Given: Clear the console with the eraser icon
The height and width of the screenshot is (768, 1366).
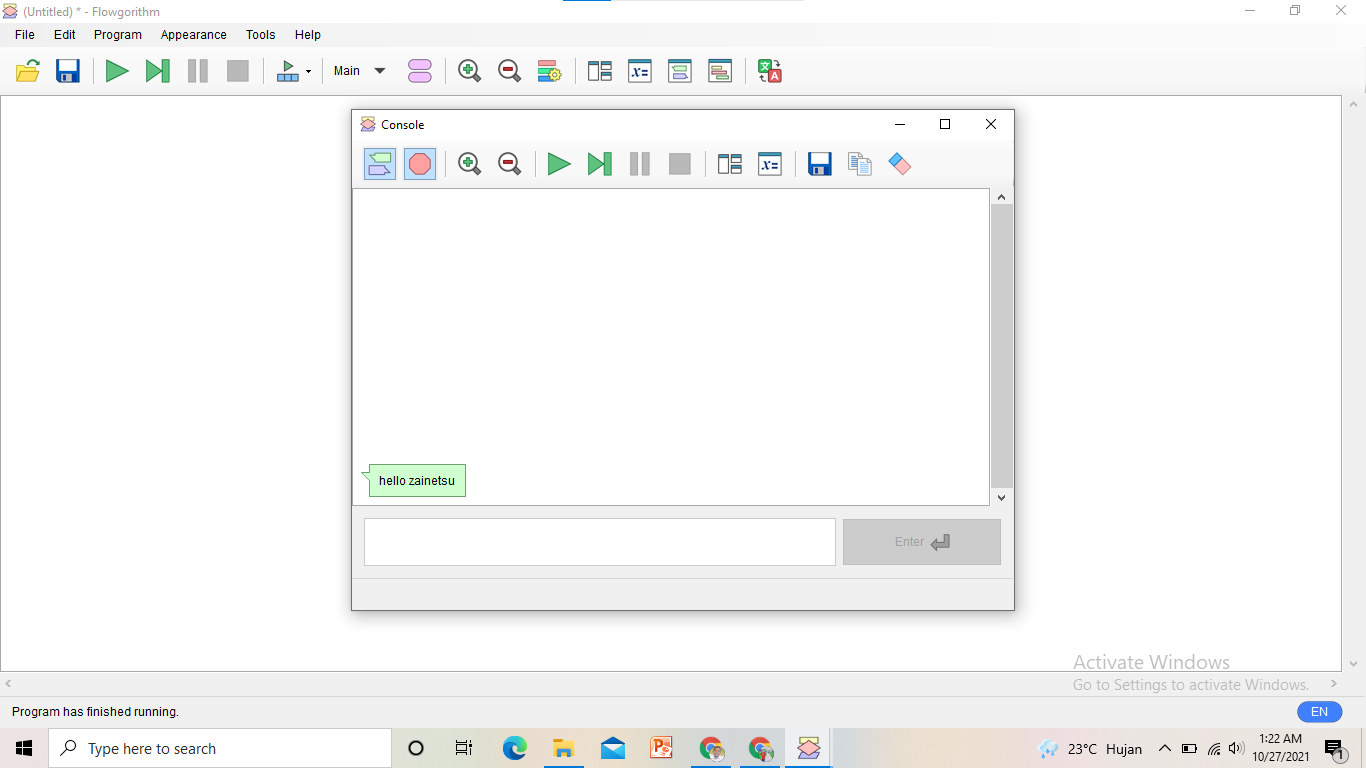Looking at the screenshot, I should click(899, 164).
